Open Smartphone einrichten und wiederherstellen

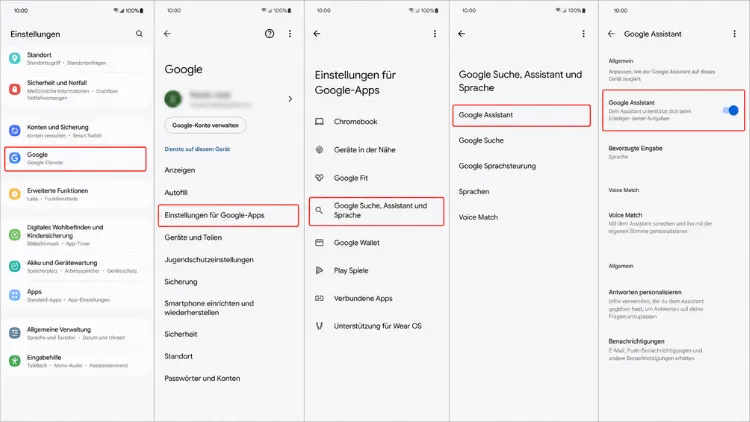tap(209, 308)
